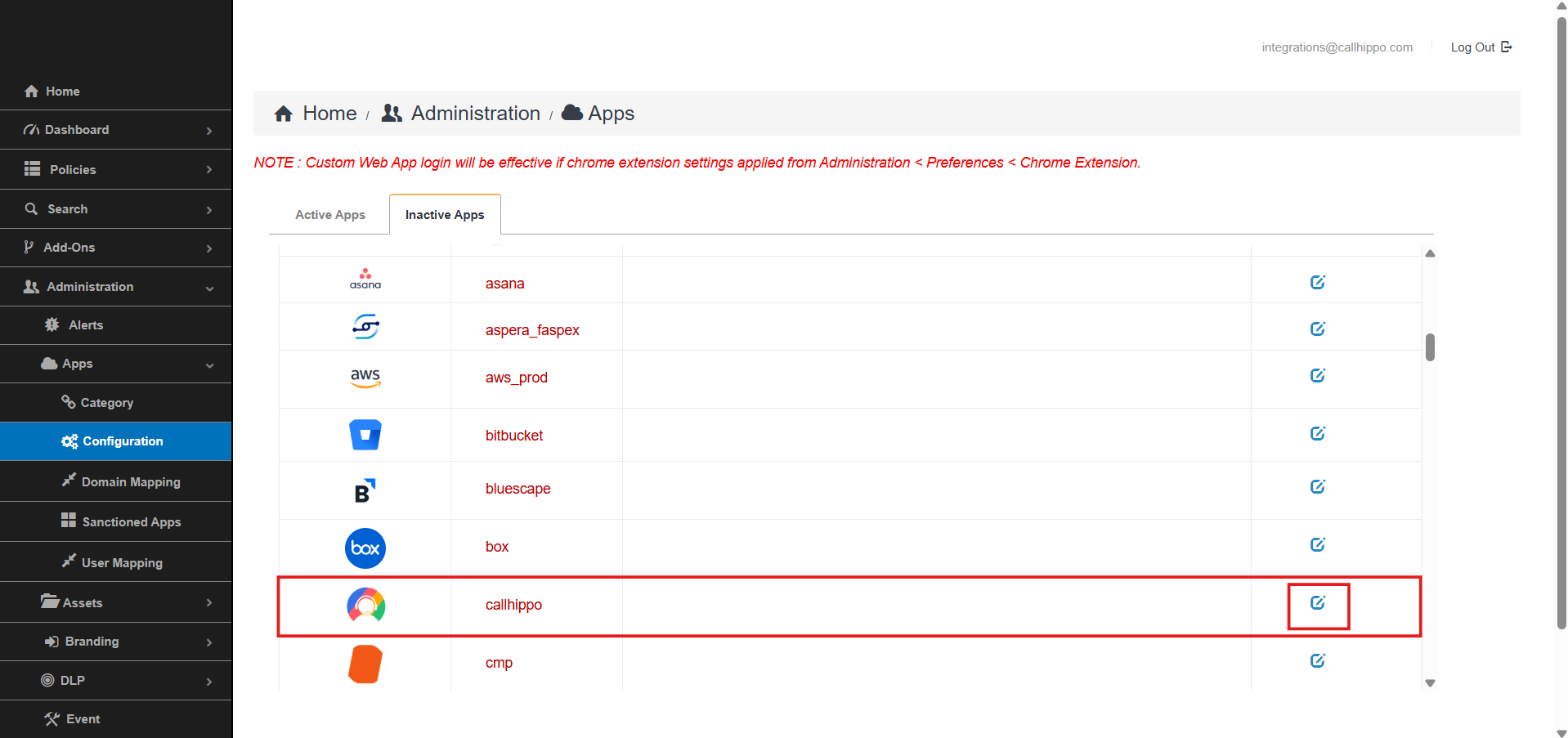Click the callhippo app name
Screen dimensions: 1568x738
[x=513, y=605]
